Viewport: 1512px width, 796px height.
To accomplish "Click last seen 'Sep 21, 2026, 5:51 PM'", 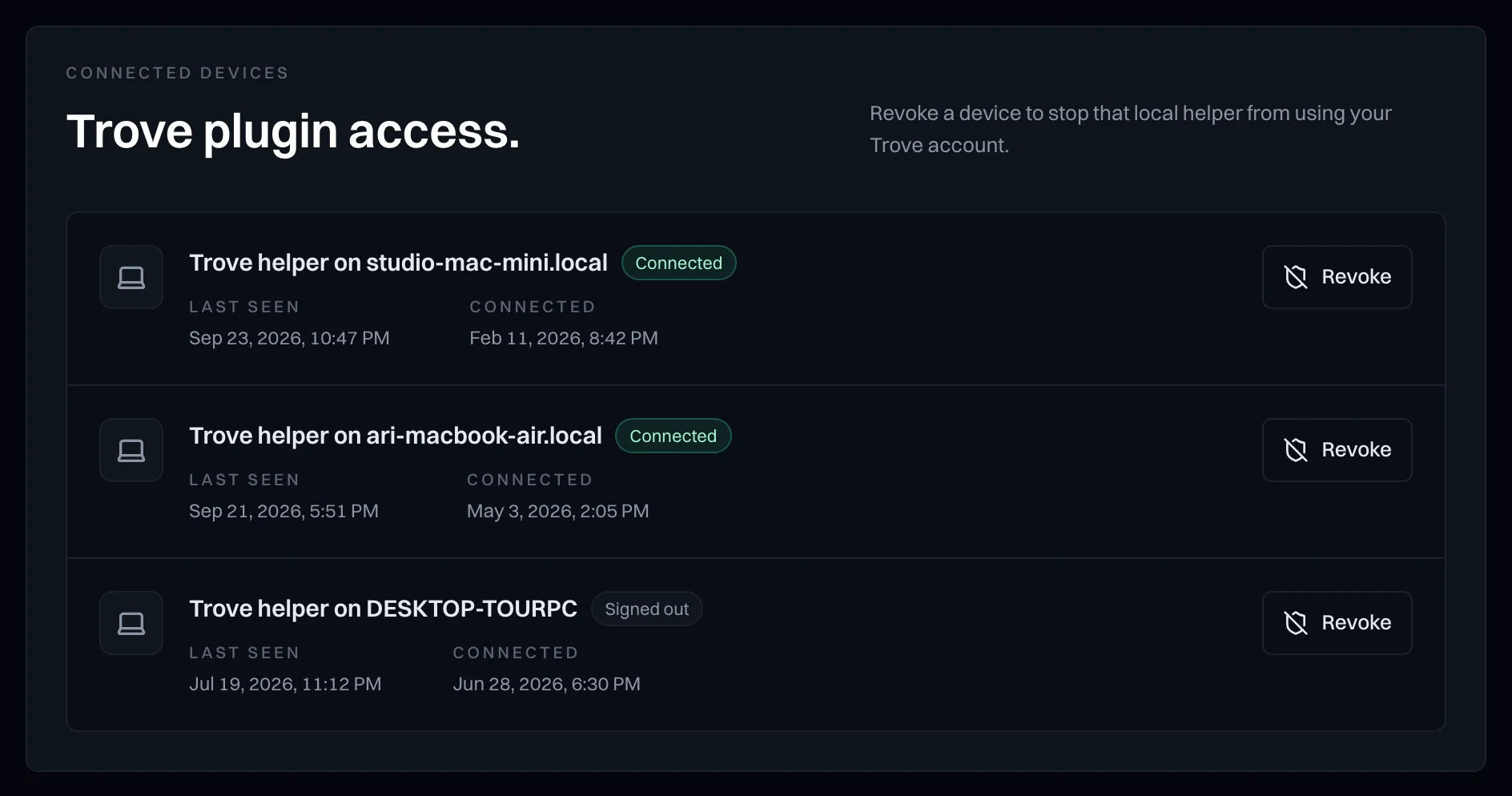I will 283,511.
